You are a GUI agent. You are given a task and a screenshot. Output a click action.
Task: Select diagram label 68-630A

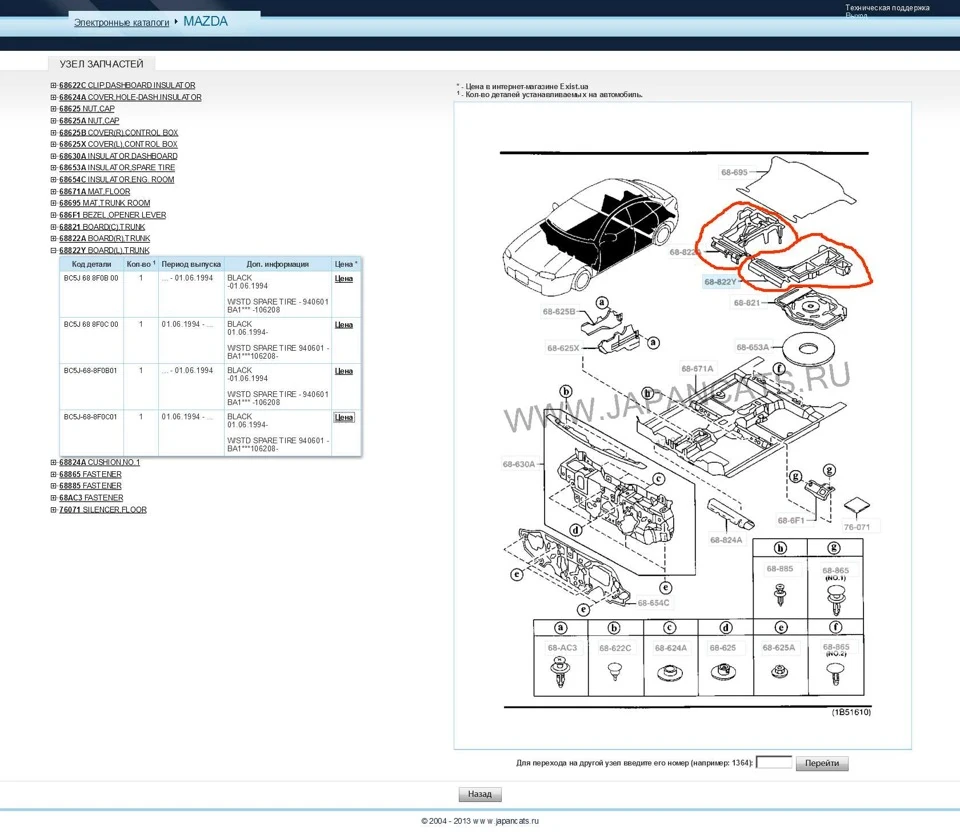tap(519, 465)
